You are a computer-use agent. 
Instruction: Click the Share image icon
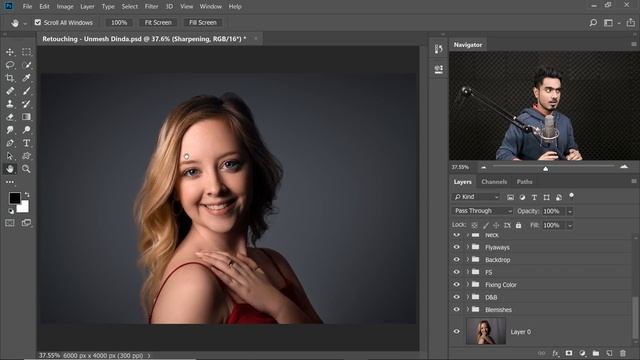(631, 22)
